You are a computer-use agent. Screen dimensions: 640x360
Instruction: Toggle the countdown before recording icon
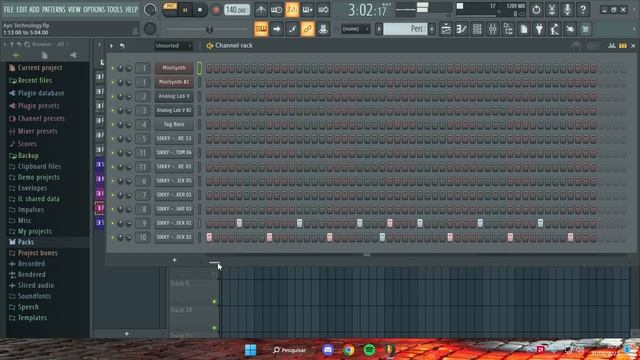[x=292, y=9]
